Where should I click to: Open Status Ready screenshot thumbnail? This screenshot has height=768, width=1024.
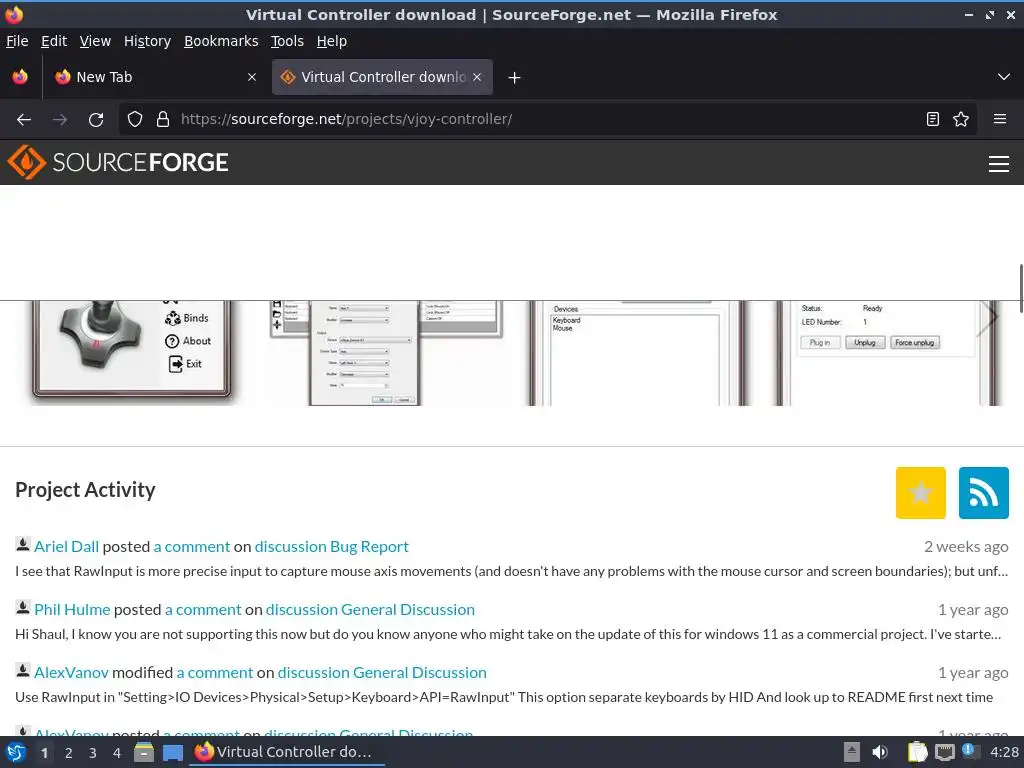888,353
